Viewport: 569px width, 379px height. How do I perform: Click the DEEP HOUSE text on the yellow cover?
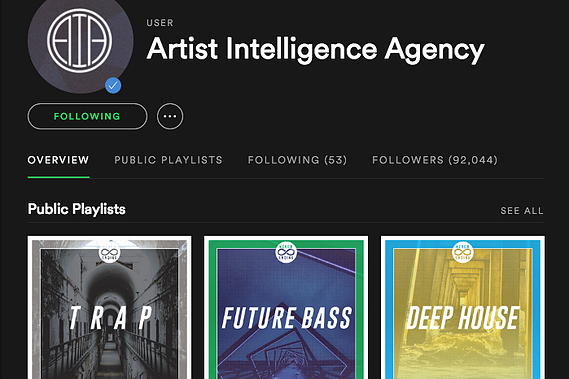click(463, 318)
